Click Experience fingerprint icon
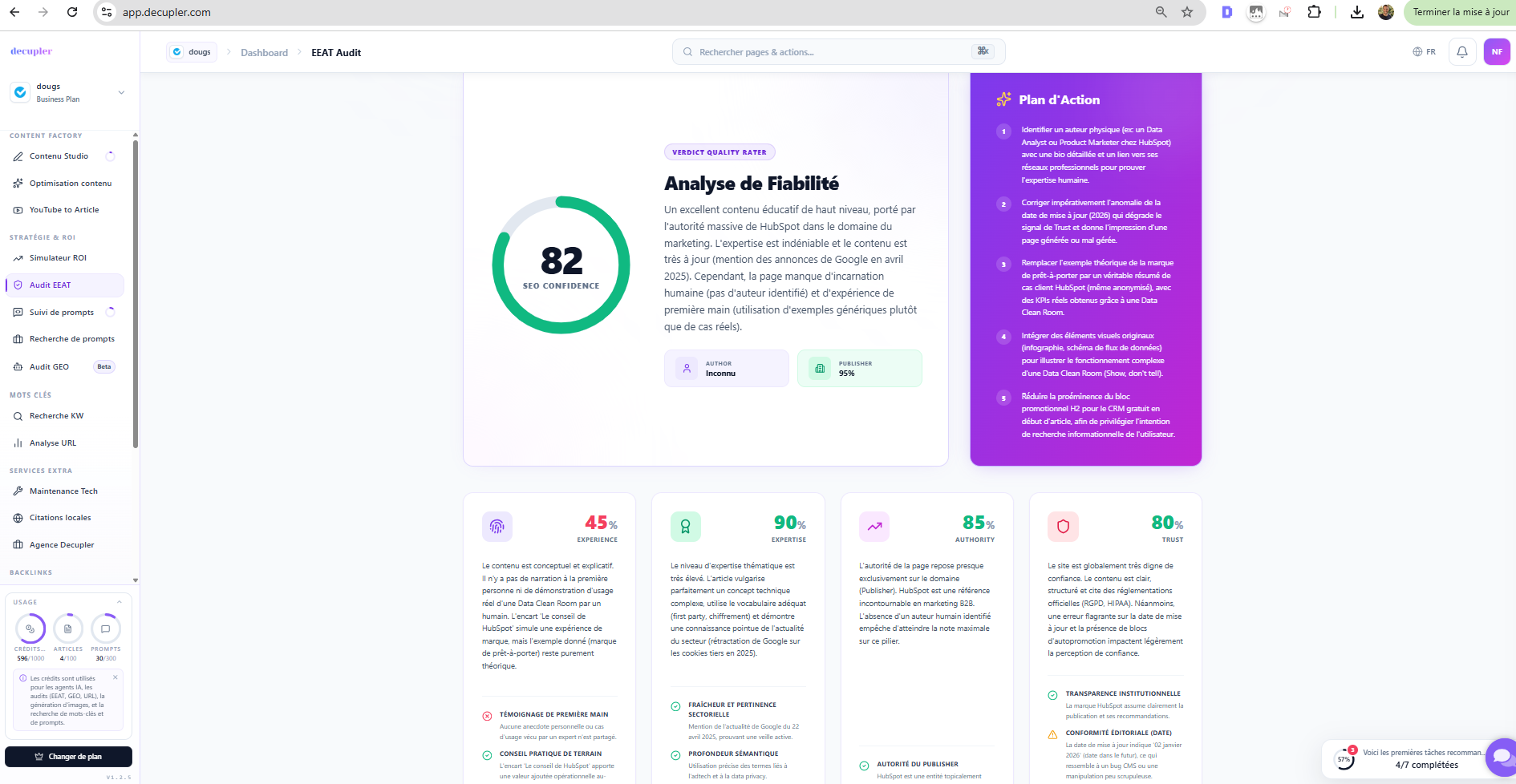 [x=497, y=527]
